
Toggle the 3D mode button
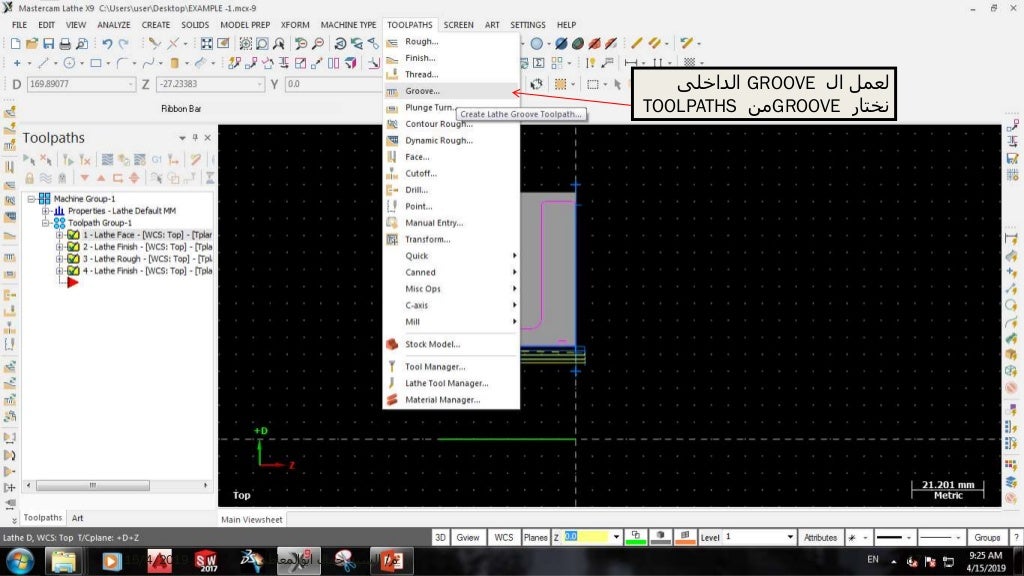click(440, 537)
